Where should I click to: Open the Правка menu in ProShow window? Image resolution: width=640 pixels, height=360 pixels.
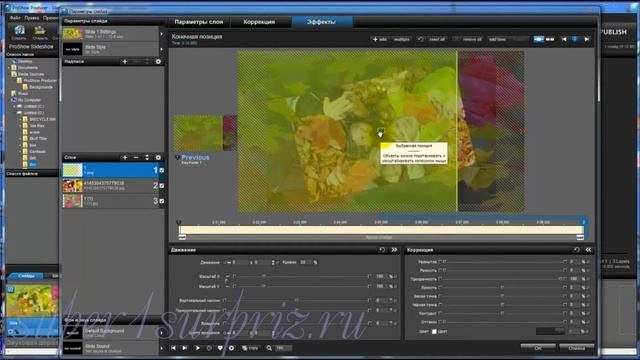tap(31, 18)
